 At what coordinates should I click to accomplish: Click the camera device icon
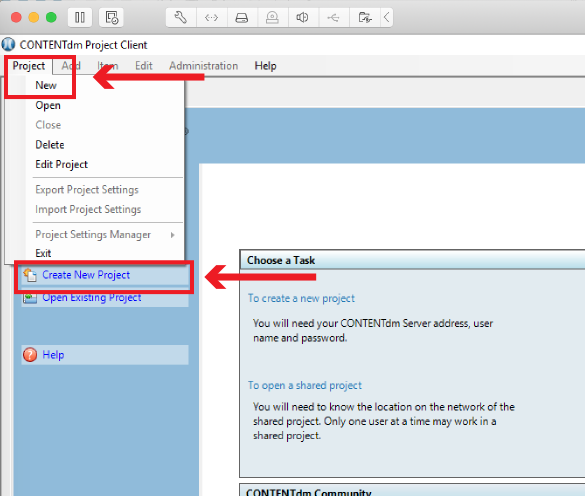pos(272,17)
